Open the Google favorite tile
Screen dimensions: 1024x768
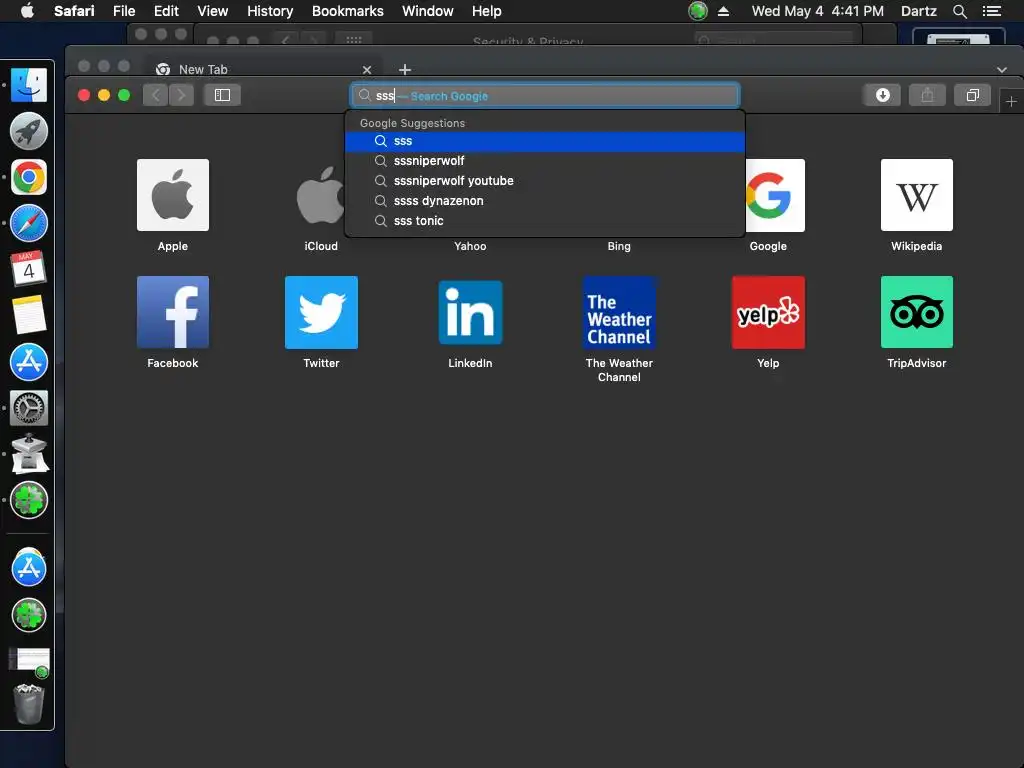(x=775, y=195)
